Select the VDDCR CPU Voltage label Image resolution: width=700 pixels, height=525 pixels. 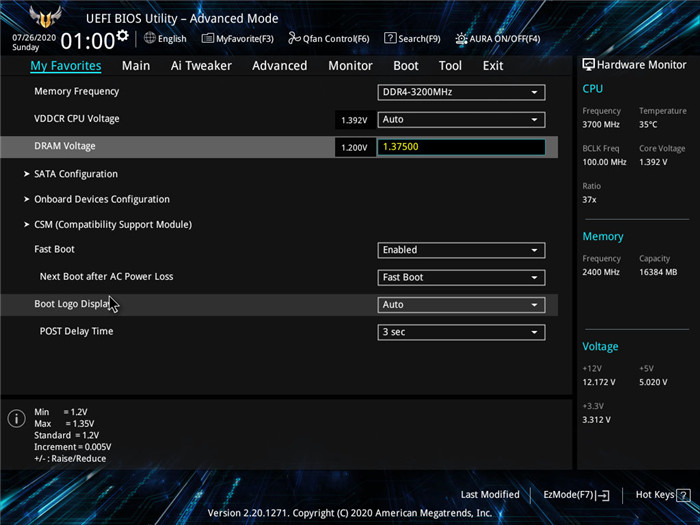point(77,119)
